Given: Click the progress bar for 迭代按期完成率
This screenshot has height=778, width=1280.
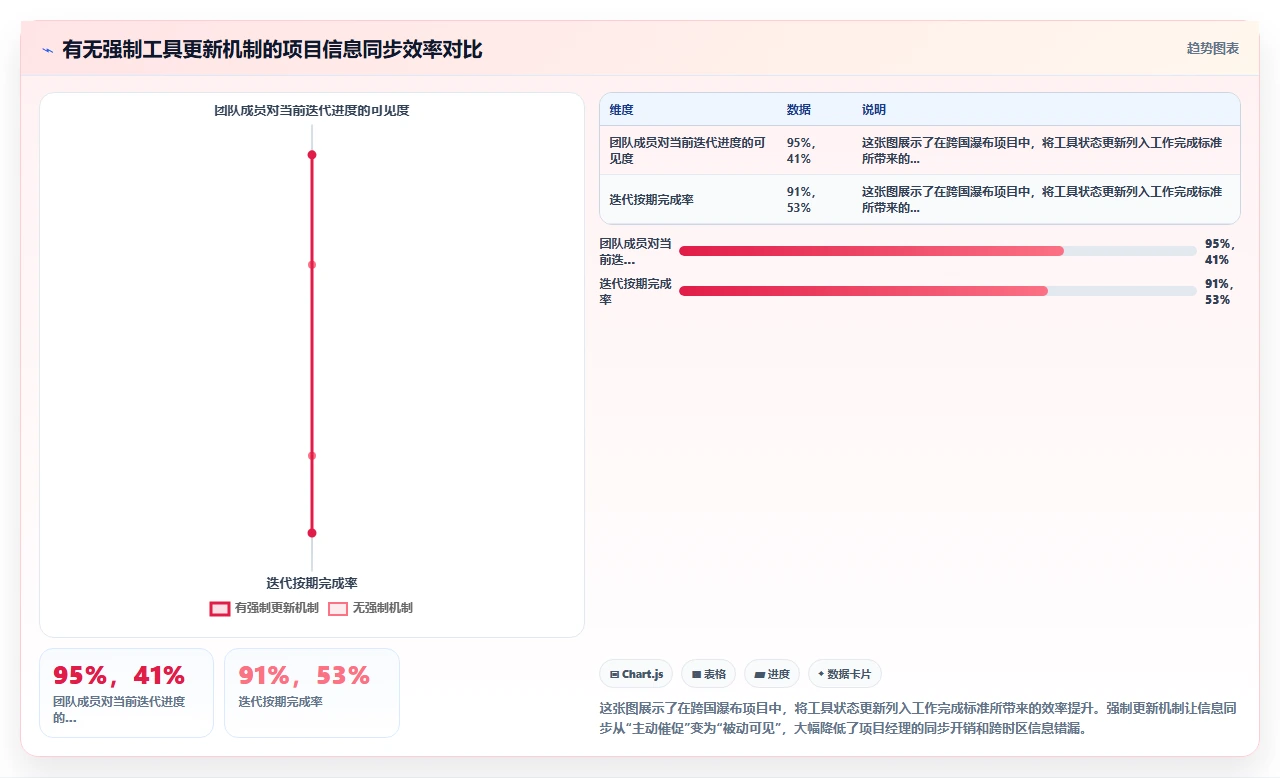Looking at the screenshot, I should pos(938,291).
